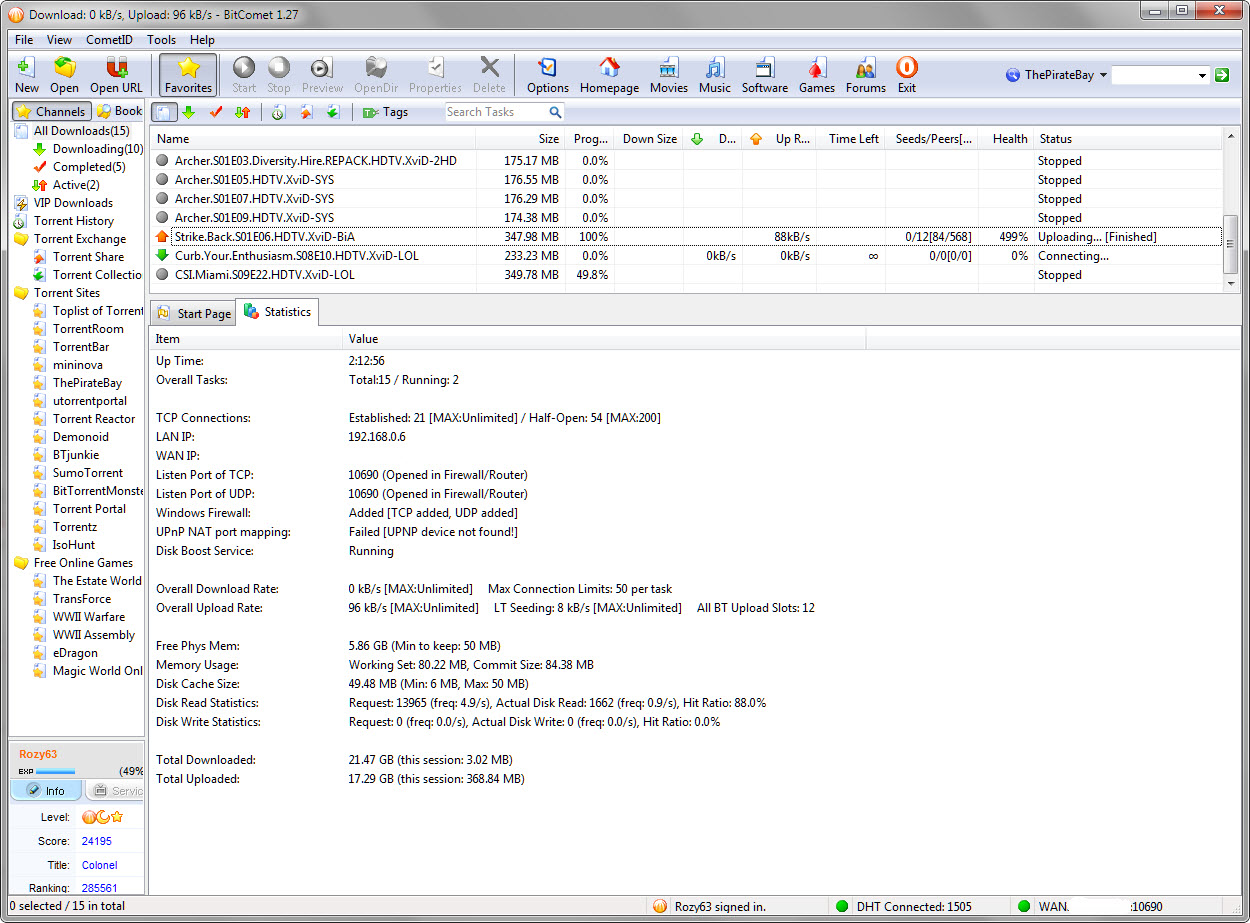Select the Torrent Exchange folder
The height and width of the screenshot is (923, 1250).
[70, 239]
